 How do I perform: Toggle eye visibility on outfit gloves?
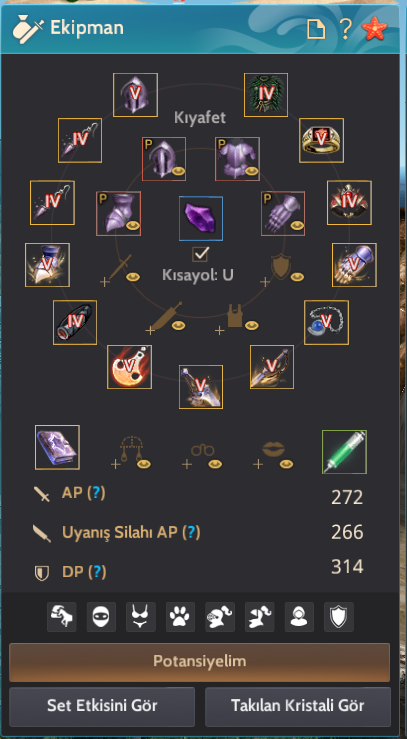click(x=296, y=226)
